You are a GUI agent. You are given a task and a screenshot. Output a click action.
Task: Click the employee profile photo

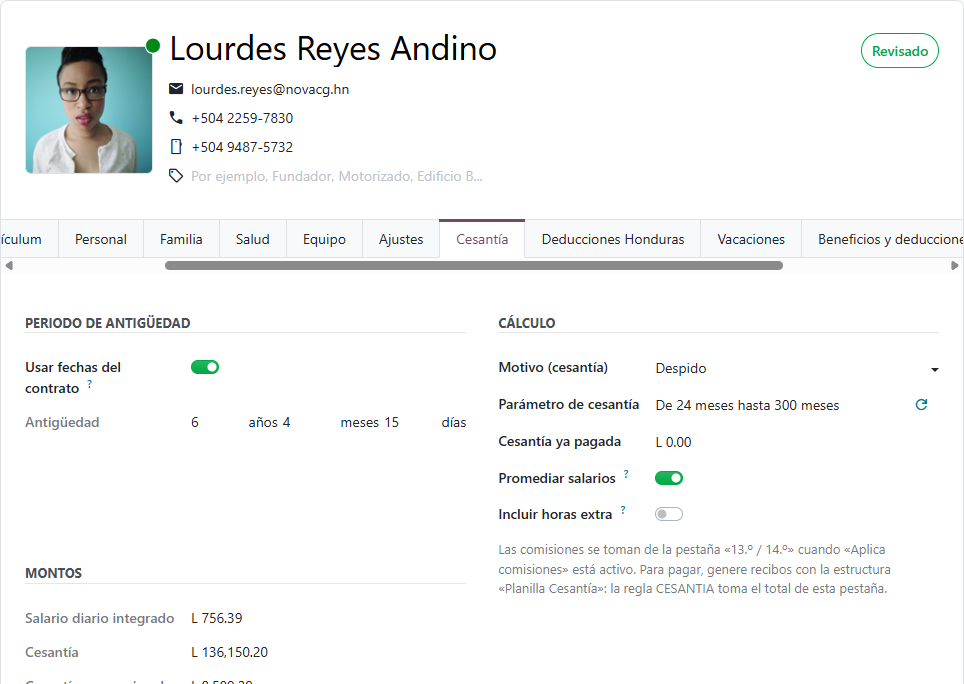(x=89, y=110)
